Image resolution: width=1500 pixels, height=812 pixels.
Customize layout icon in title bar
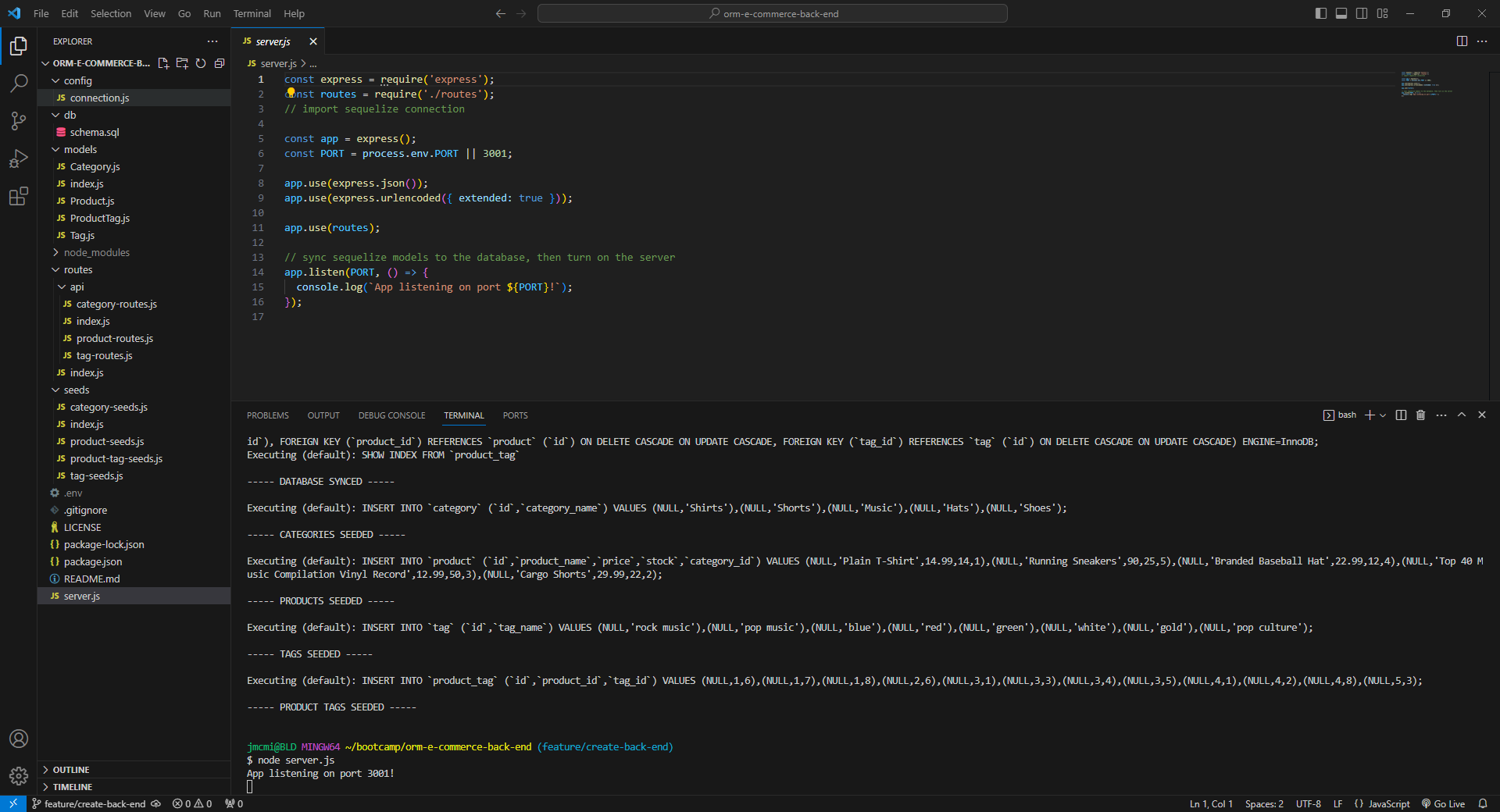point(1383,13)
